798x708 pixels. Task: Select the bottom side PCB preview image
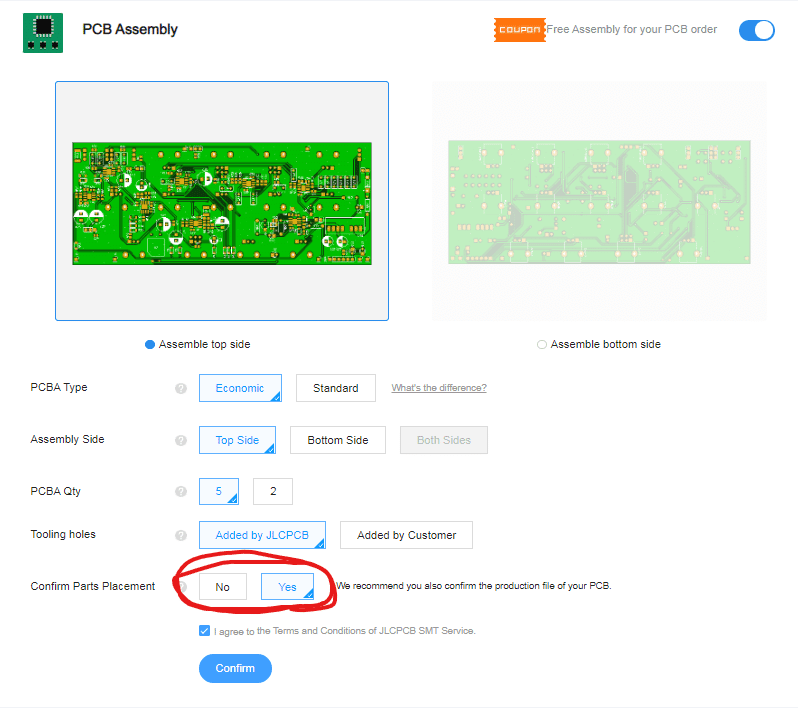click(x=599, y=202)
